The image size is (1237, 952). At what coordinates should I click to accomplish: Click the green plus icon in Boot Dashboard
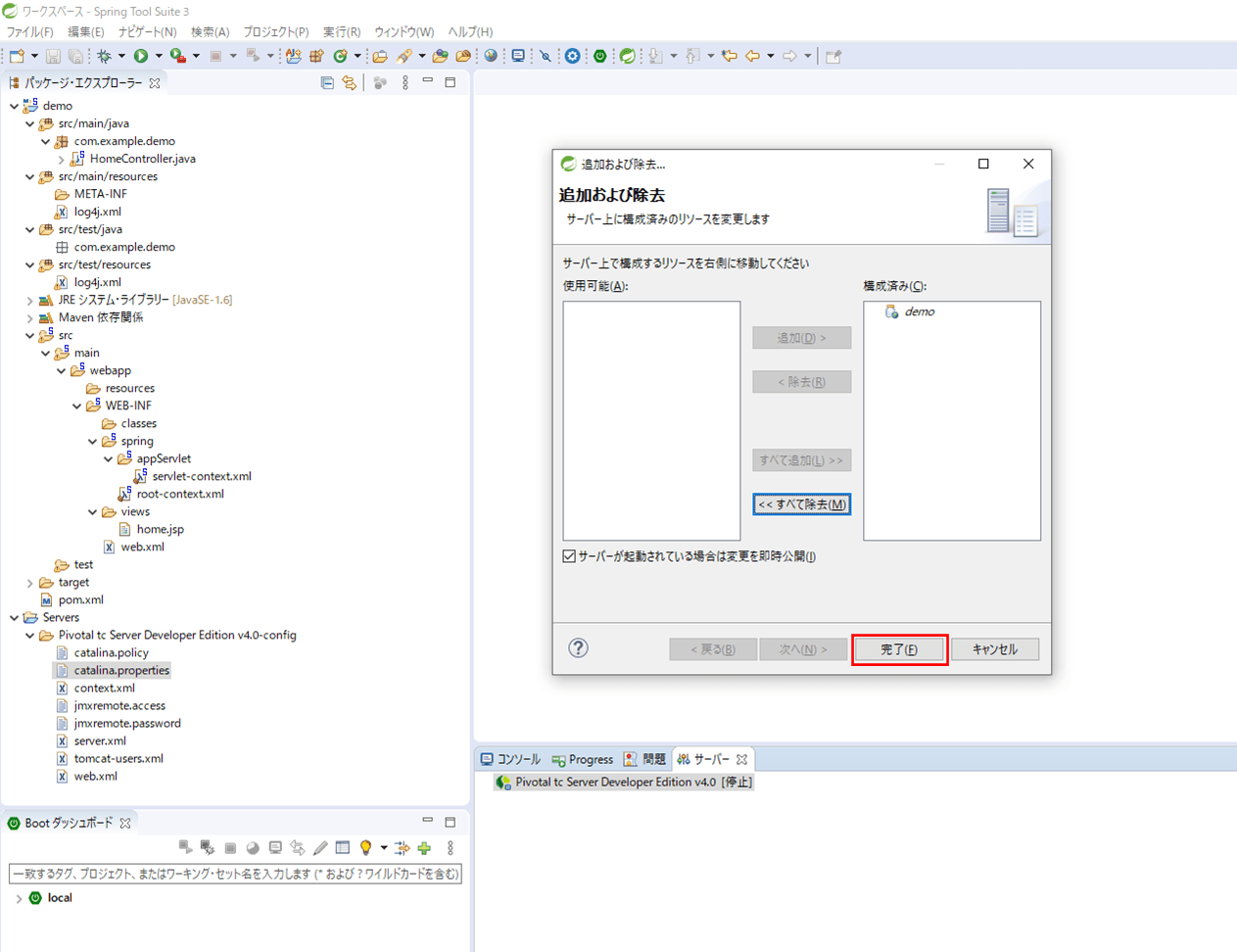coord(424,848)
